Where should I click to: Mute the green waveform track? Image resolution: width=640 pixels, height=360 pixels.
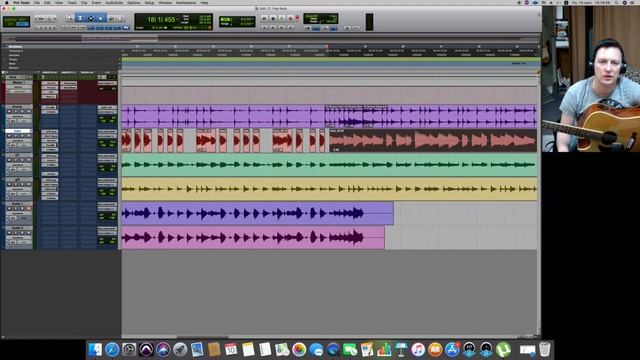click(28, 160)
